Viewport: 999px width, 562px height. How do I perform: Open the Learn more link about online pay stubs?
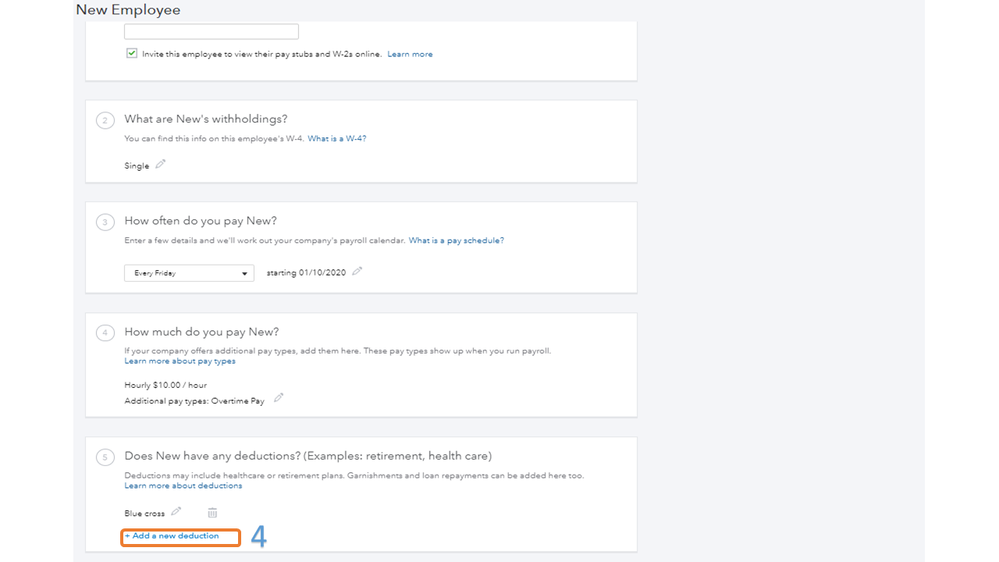tap(410, 54)
